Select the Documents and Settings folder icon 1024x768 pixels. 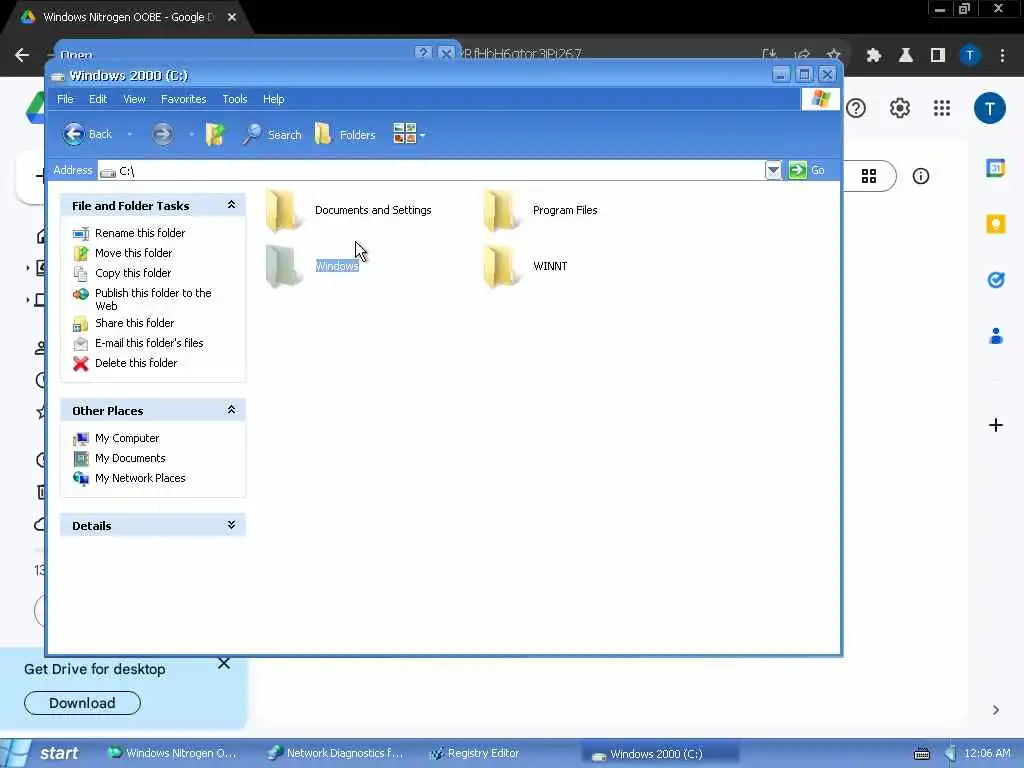(283, 210)
